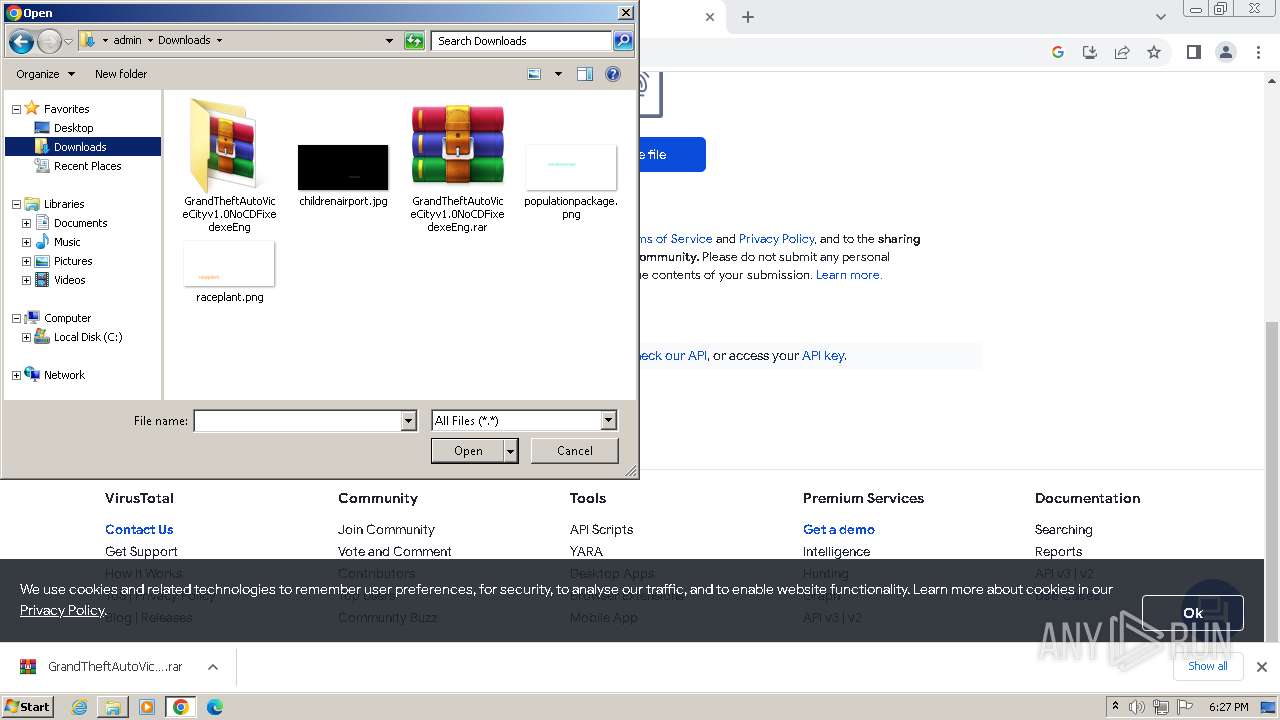The image size is (1280, 720).
Task: Open Microsoft Edge from taskbar
Action: click(215, 707)
